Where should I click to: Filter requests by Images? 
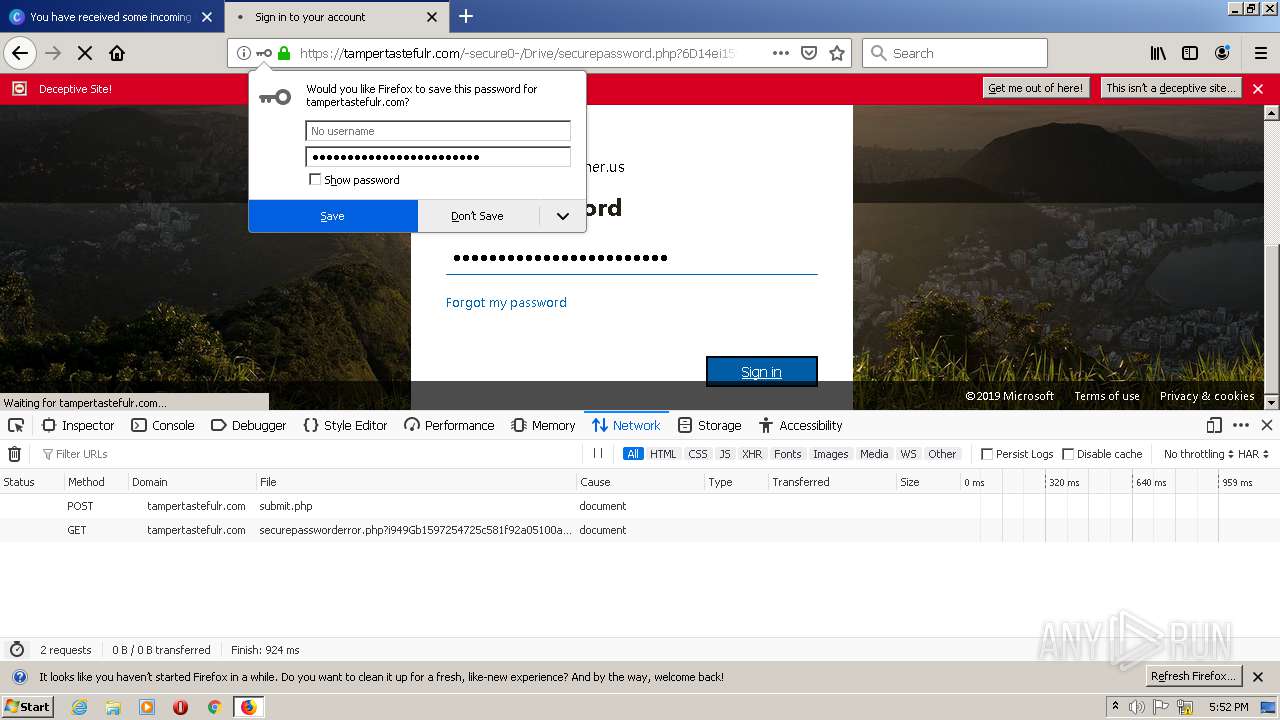830,454
